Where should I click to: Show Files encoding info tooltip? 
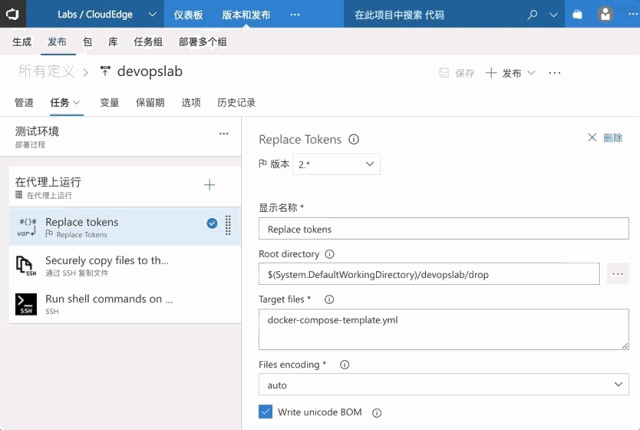tap(345, 365)
